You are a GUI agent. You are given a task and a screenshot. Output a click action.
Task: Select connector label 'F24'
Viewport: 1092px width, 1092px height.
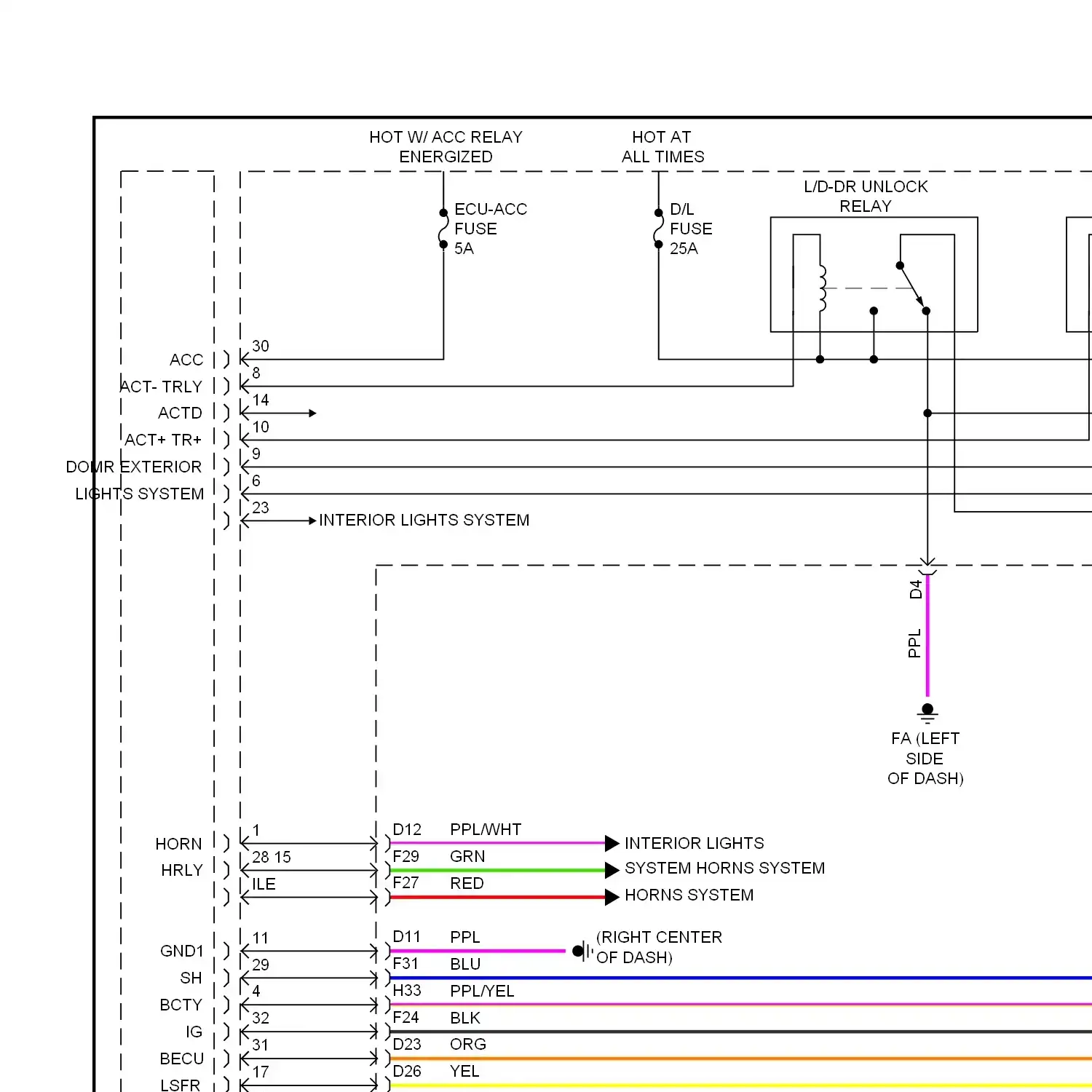405,1018
